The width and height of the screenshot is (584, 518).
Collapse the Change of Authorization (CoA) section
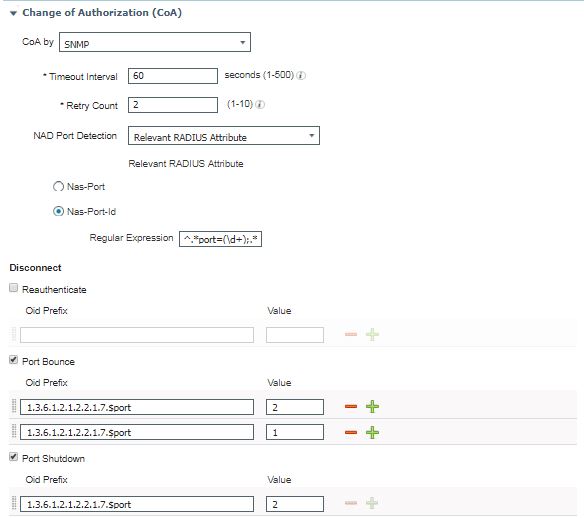click(14, 13)
